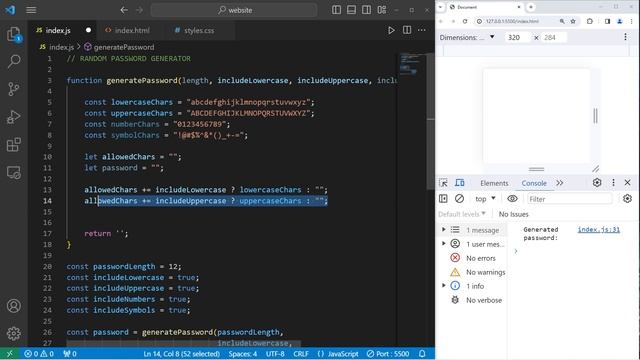Switch to the styles.css tab
Image resolution: width=640 pixels, height=360 pixels.
(199, 30)
